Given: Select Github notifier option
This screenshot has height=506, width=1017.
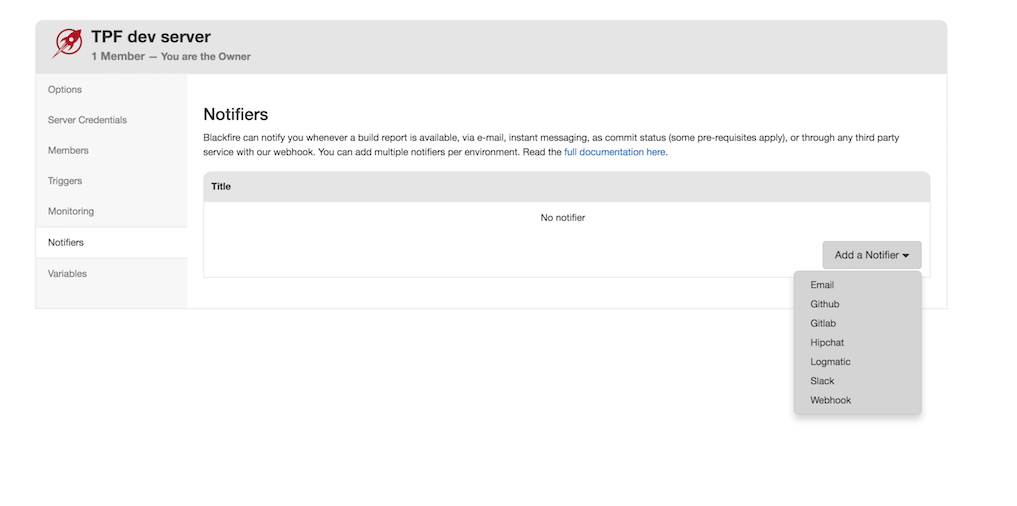Looking at the screenshot, I should pyautogui.click(x=824, y=304).
